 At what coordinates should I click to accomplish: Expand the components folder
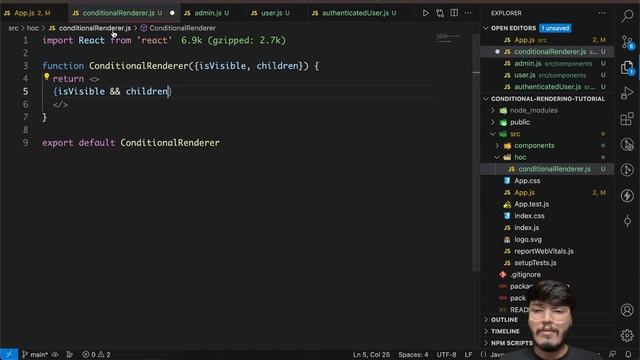coord(497,146)
